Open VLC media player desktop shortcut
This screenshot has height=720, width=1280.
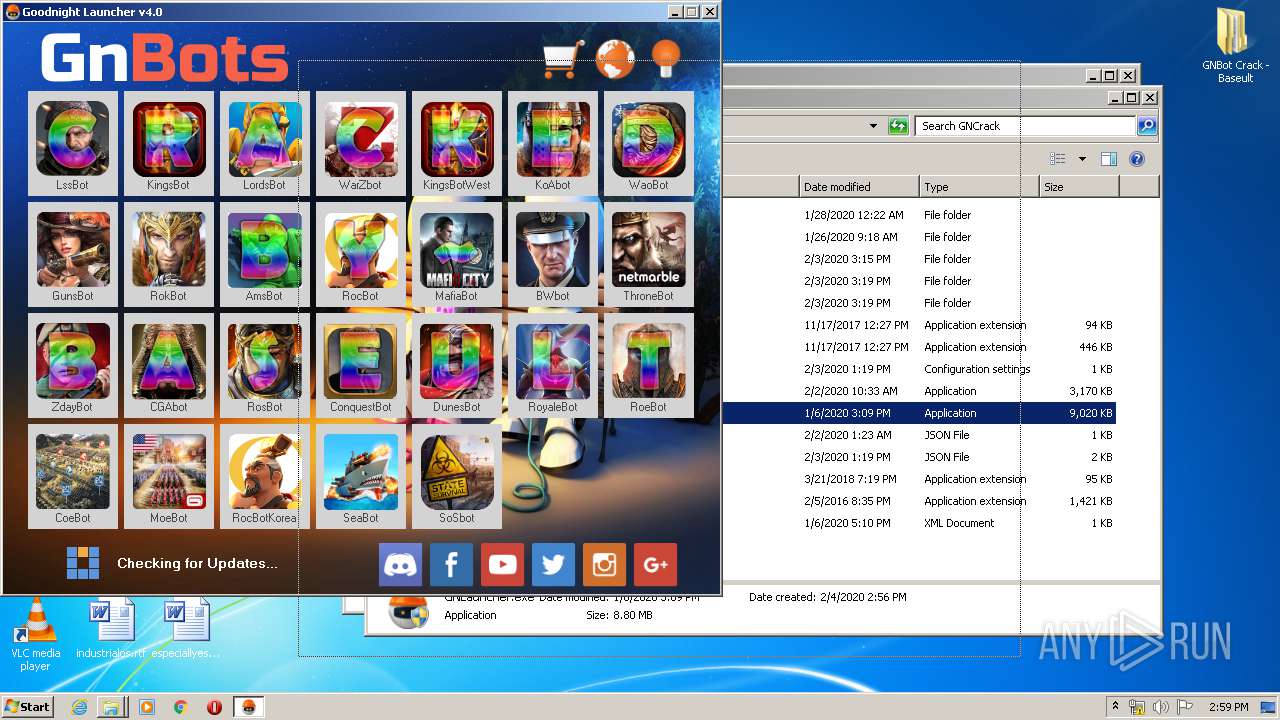coord(36,636)
